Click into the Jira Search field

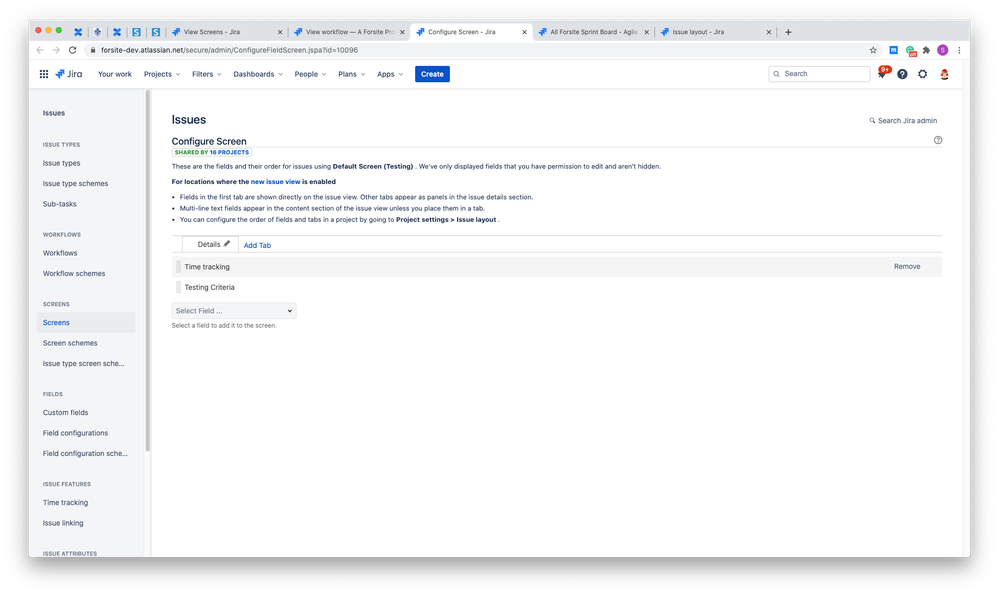819,74
